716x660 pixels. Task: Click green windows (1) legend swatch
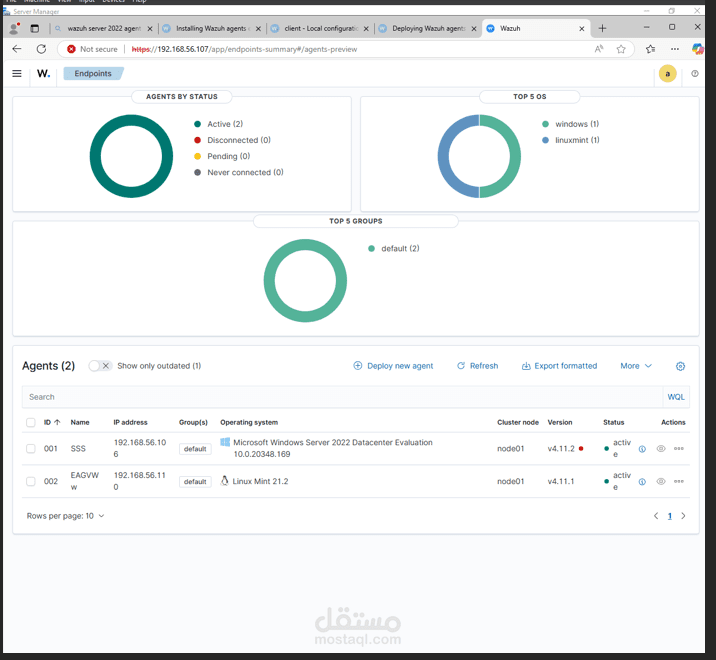(x=545, y=124)
